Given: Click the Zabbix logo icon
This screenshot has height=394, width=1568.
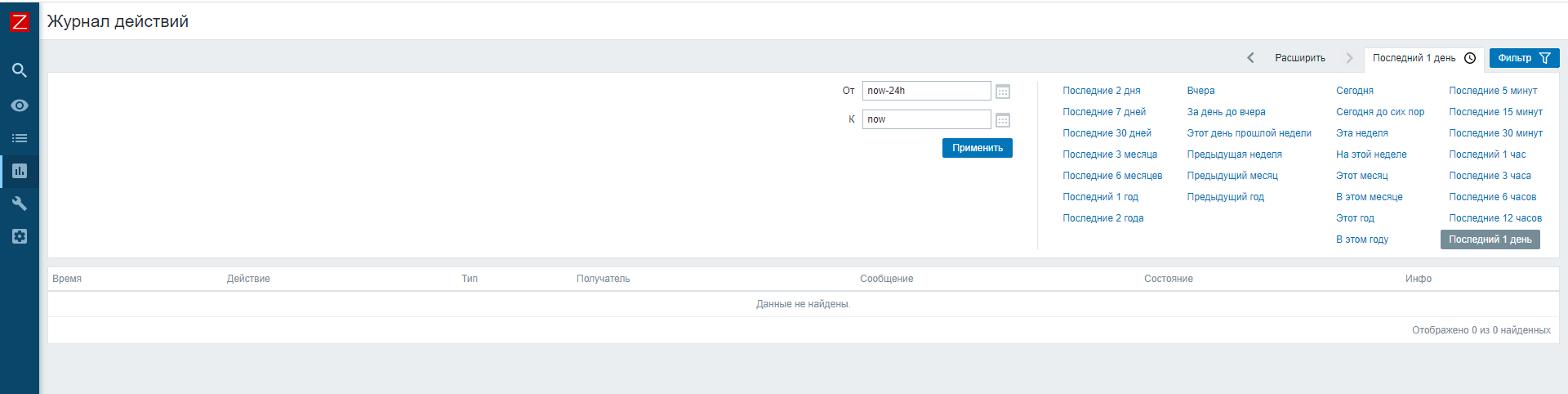Looking at the screenshot, I should click(19, 21).
